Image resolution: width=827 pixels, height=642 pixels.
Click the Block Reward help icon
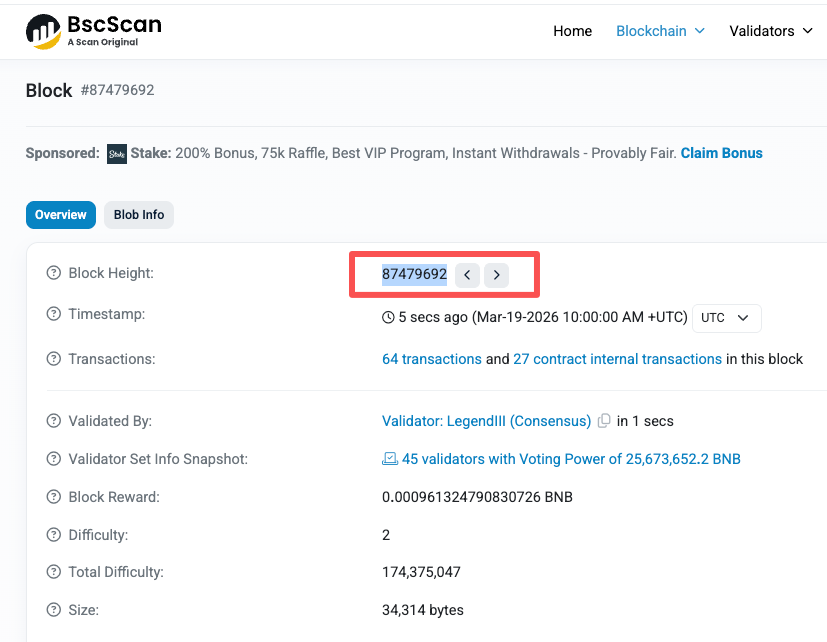tap(54, 498)
